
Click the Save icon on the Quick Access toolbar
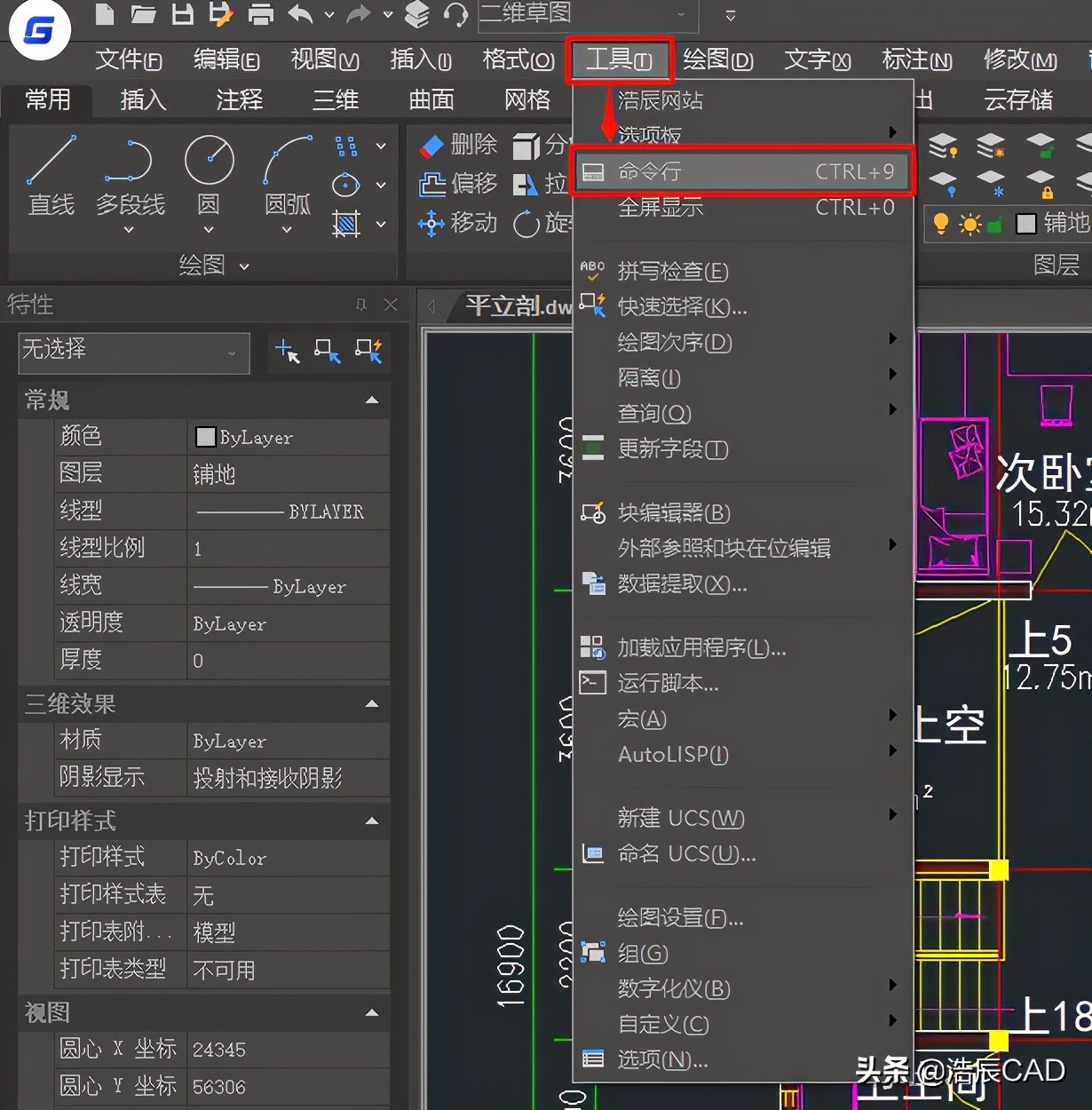[182, 15]
